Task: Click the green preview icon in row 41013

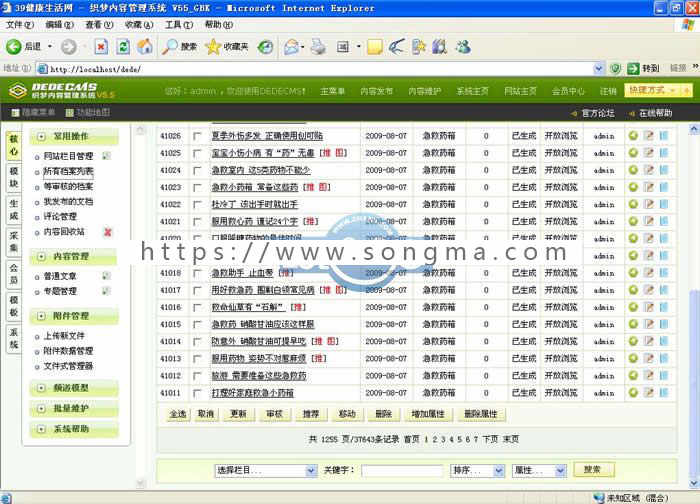Action: (x=633, y=358)
